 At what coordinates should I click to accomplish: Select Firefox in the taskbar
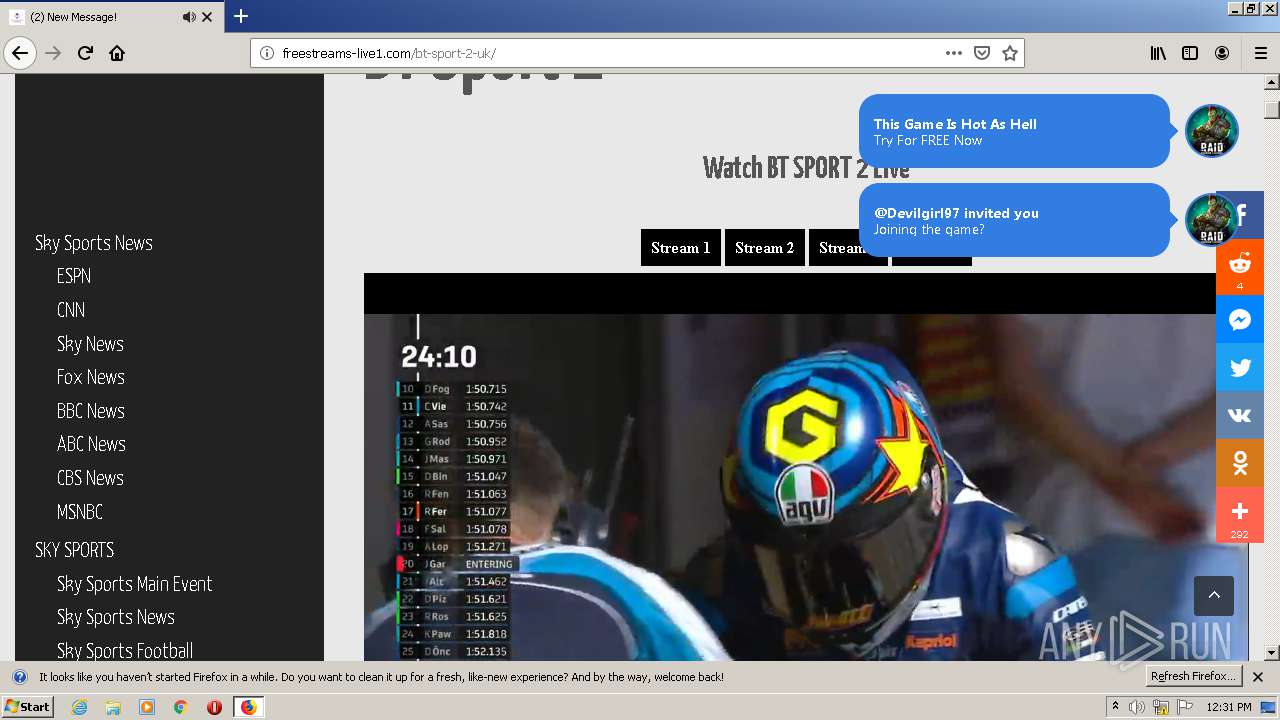pos(248,707)
